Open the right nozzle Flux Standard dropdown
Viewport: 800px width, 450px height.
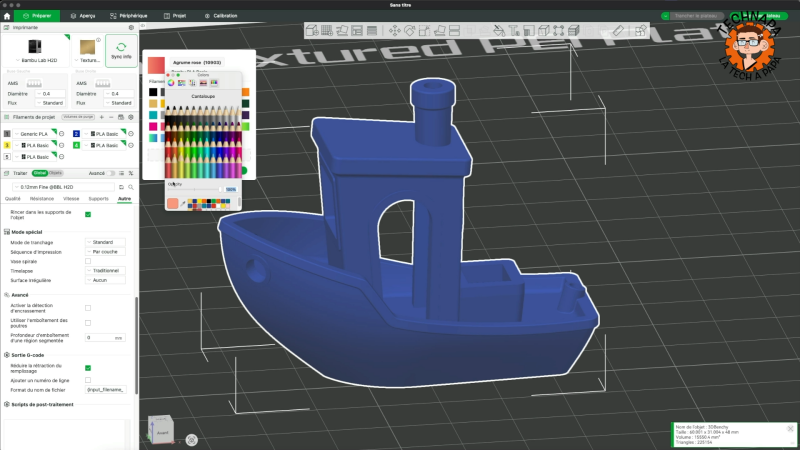tap(118, 103)
